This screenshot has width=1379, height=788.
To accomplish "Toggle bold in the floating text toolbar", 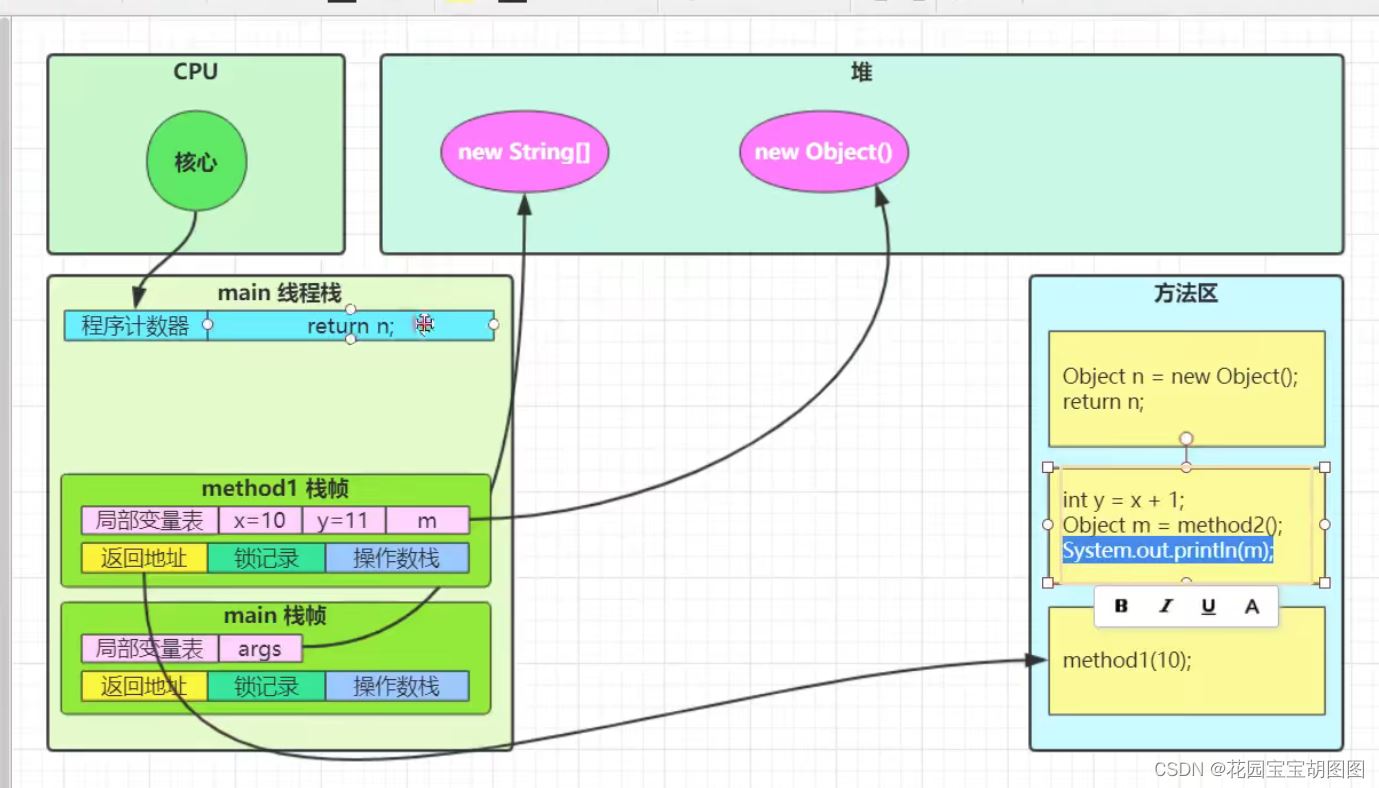I will click(1121, 606).
